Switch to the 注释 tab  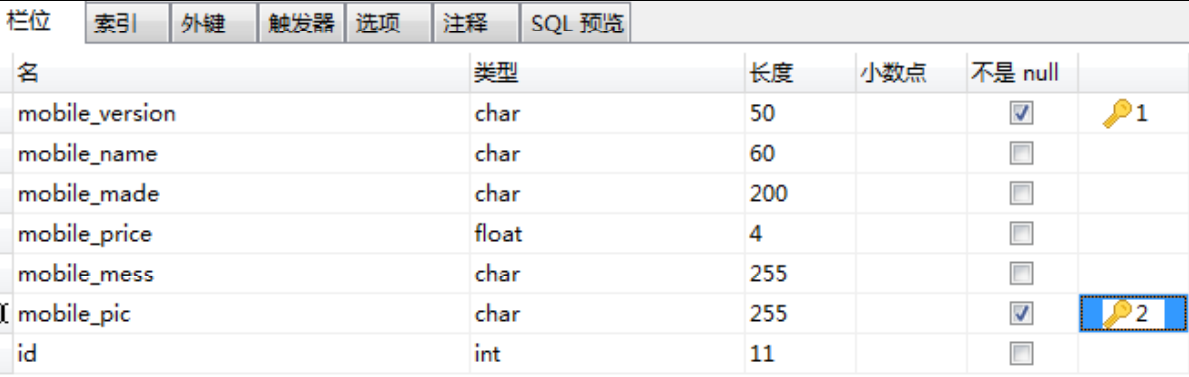(475, 24)
